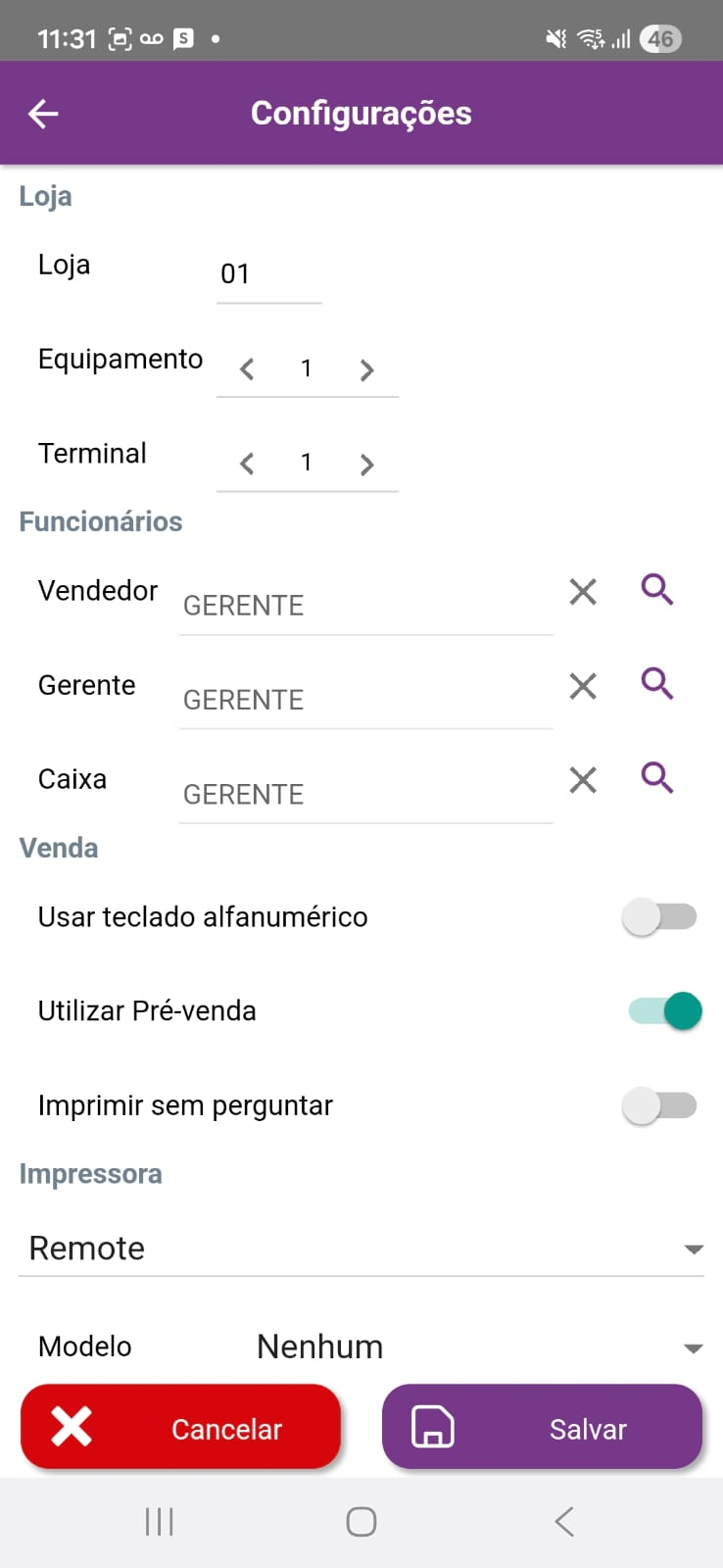Enable Usar teclado alfanumérico switch

pyautogui.click(x=659, y=917)
